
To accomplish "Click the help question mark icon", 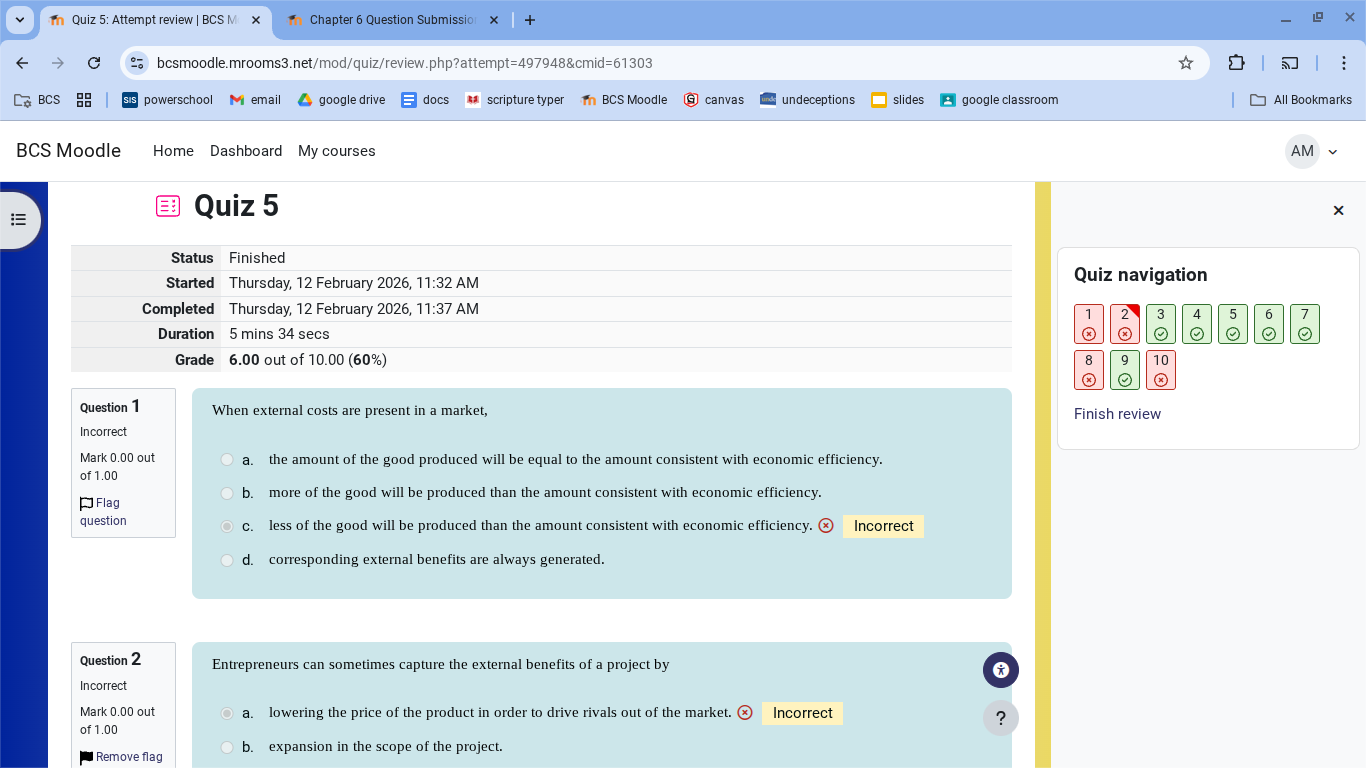I will click(x=1001, y=717).
